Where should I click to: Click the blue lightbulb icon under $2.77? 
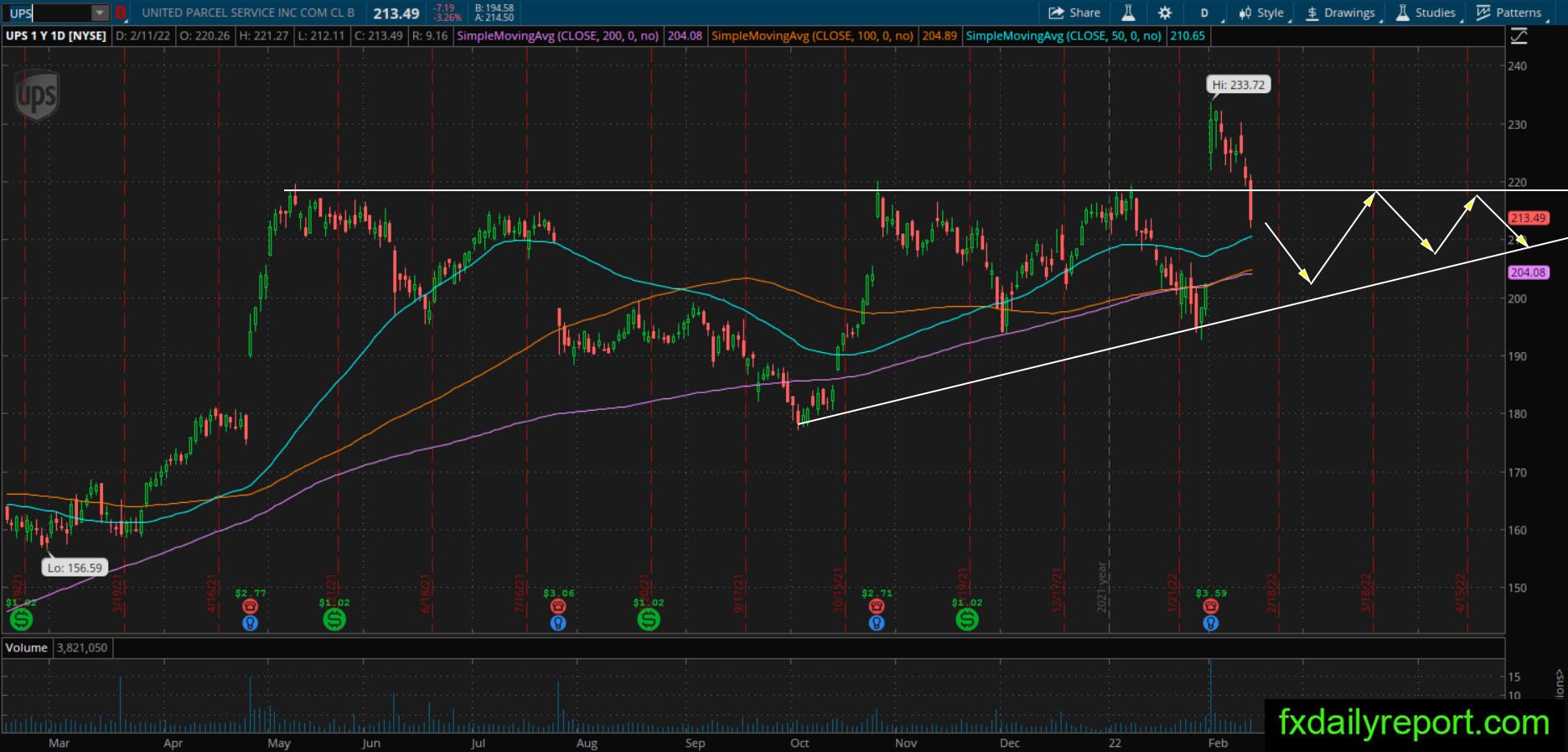click(250, 623)
